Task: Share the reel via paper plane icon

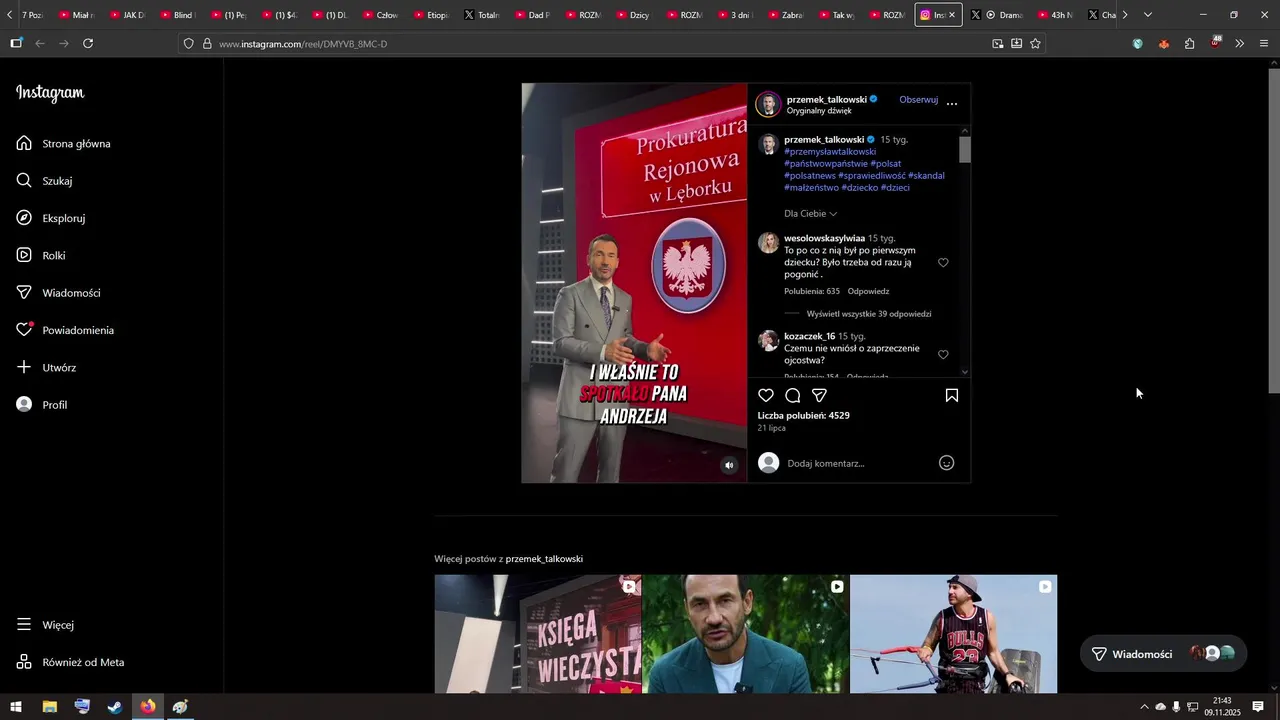Action: coord(819,395)
